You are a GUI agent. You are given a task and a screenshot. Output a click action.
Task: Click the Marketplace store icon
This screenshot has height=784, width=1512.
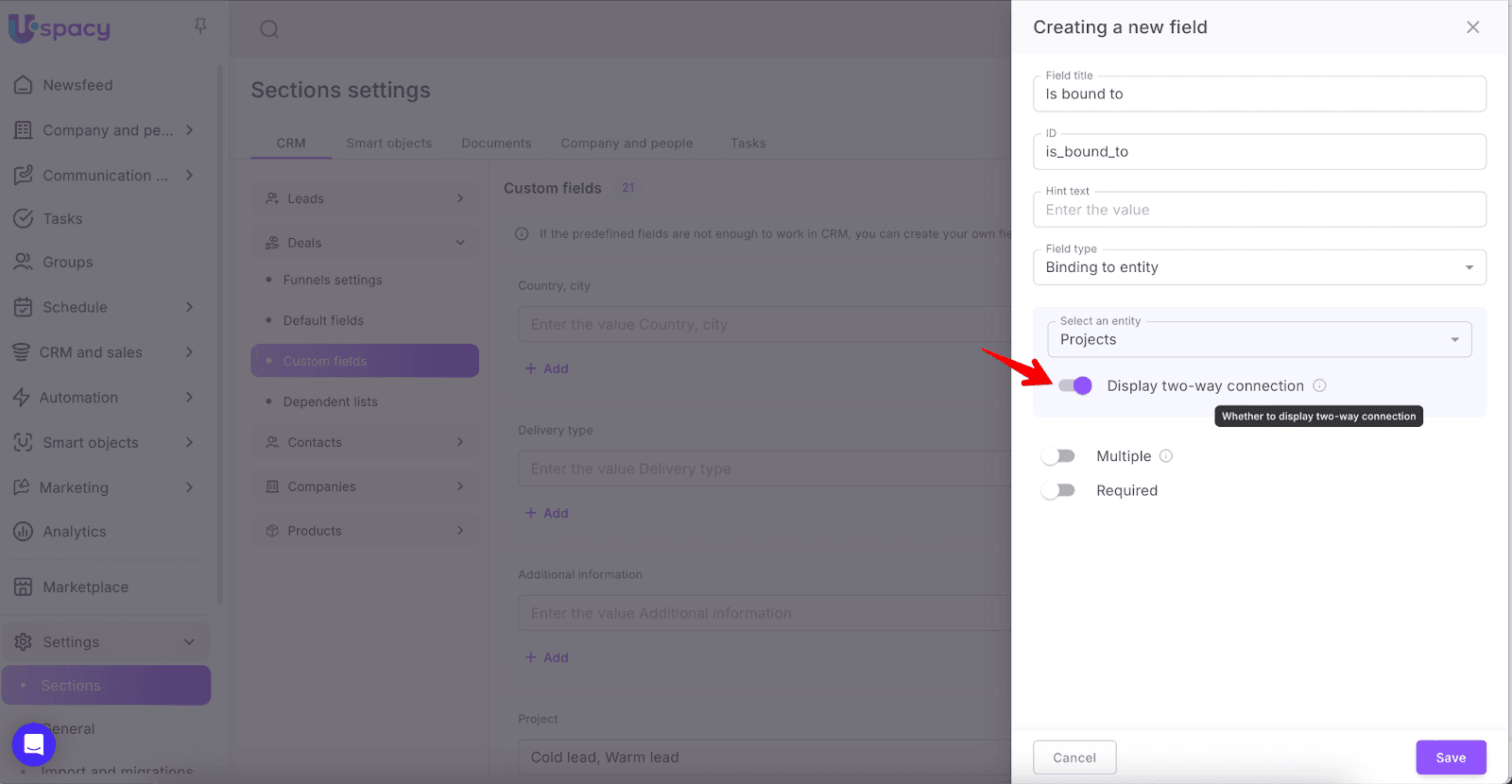pos(24,587)
